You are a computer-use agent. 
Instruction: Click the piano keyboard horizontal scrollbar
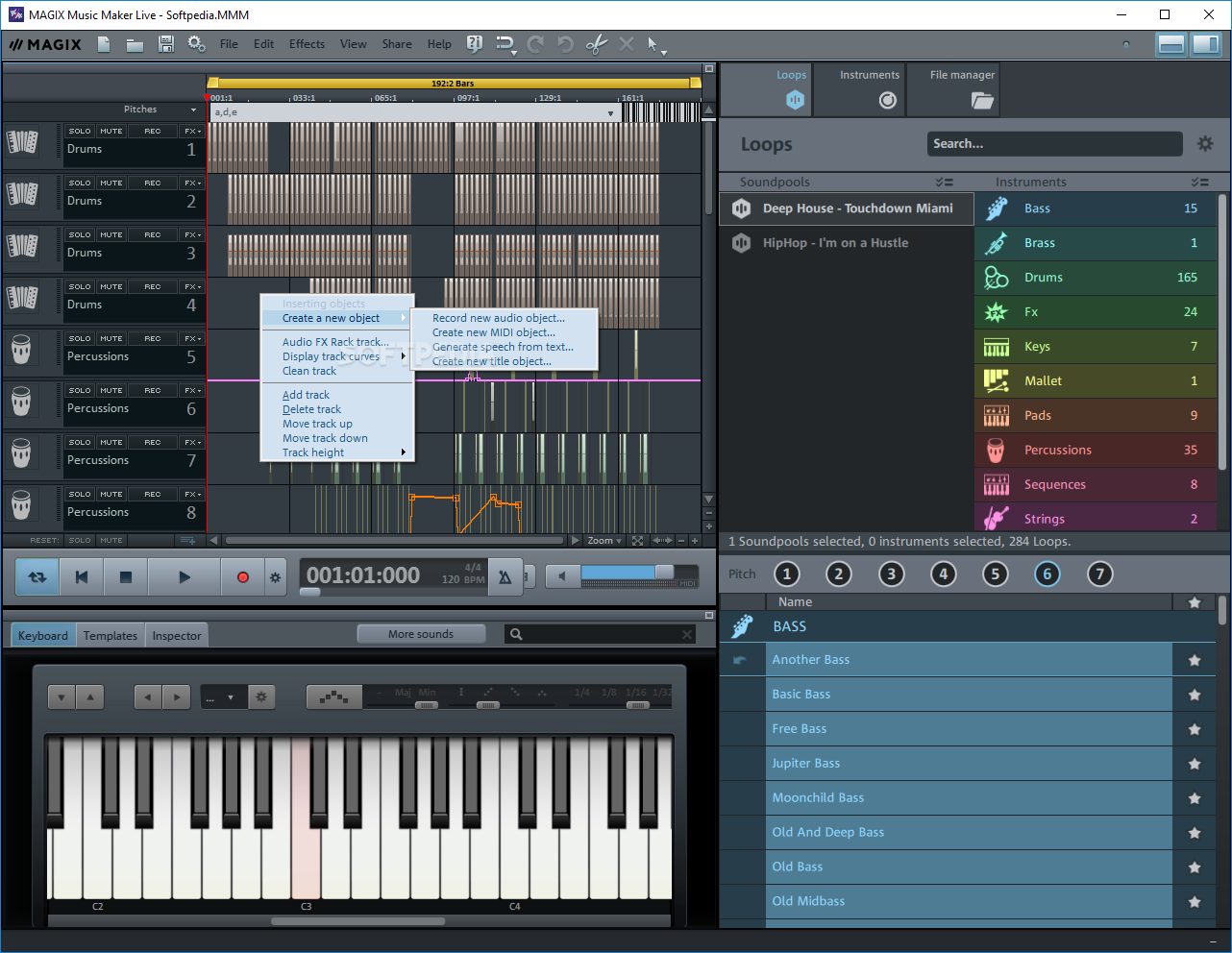click(358, 920)
